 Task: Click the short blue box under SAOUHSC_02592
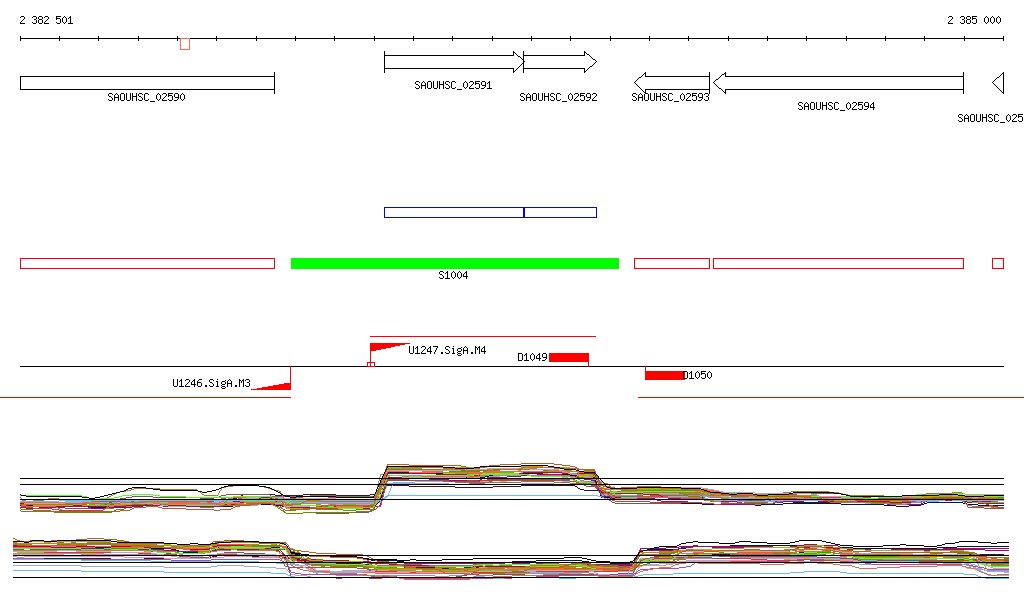coord(560,212)
